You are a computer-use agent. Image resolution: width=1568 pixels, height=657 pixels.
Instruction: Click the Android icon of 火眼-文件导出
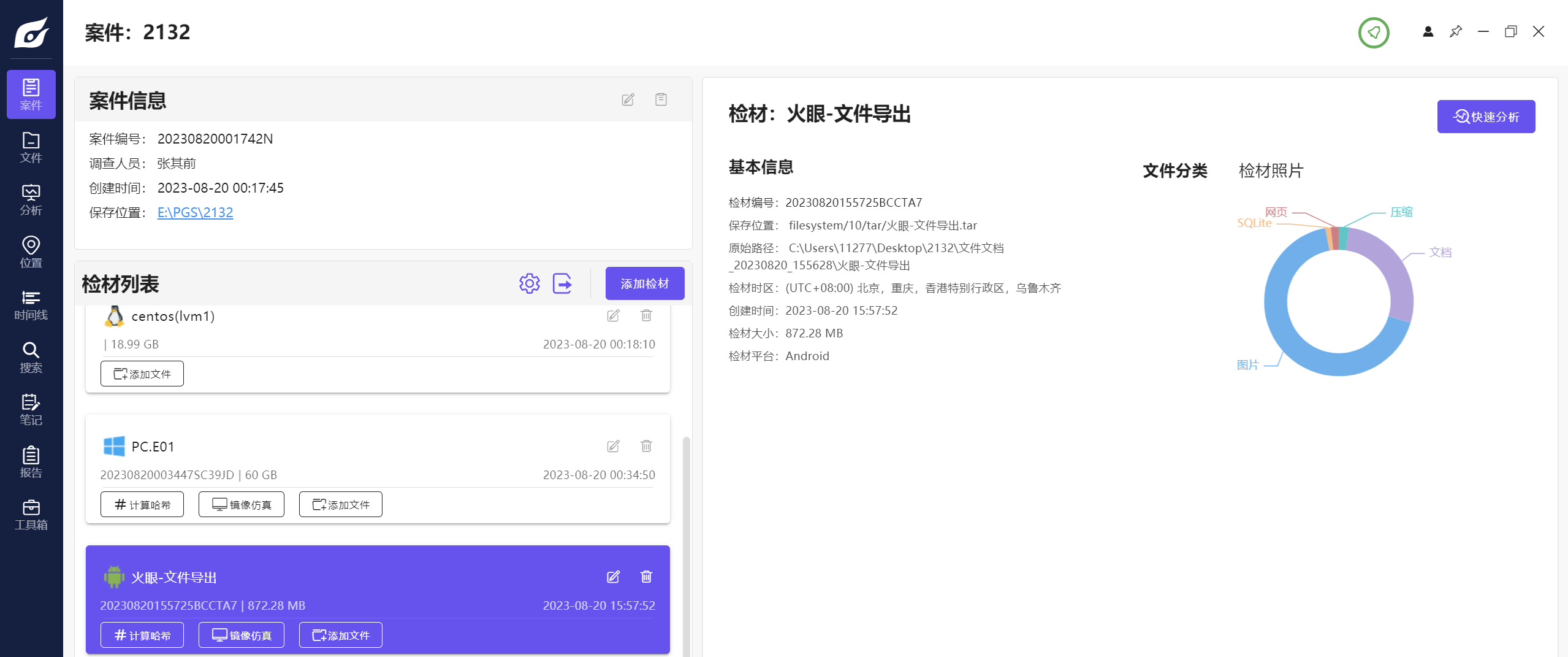tap(114, 577)
